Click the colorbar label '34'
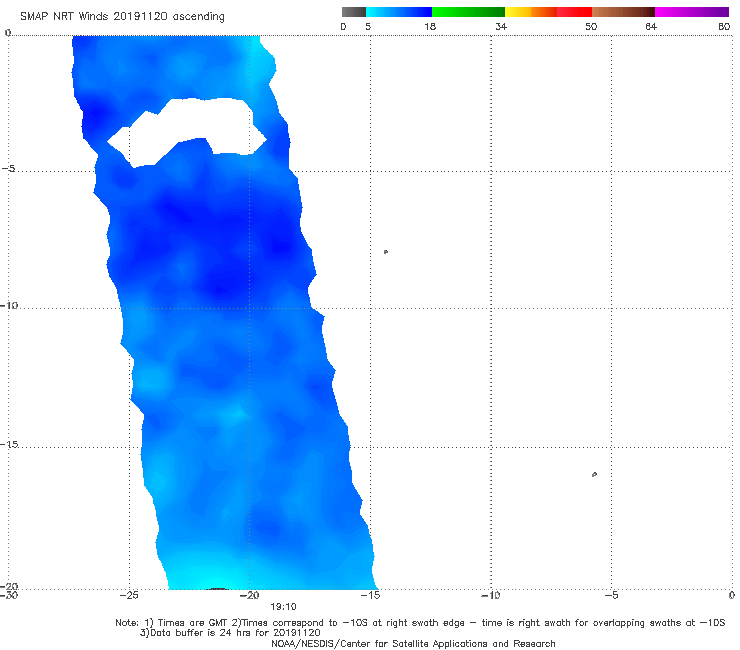 [x=501, y=26]
